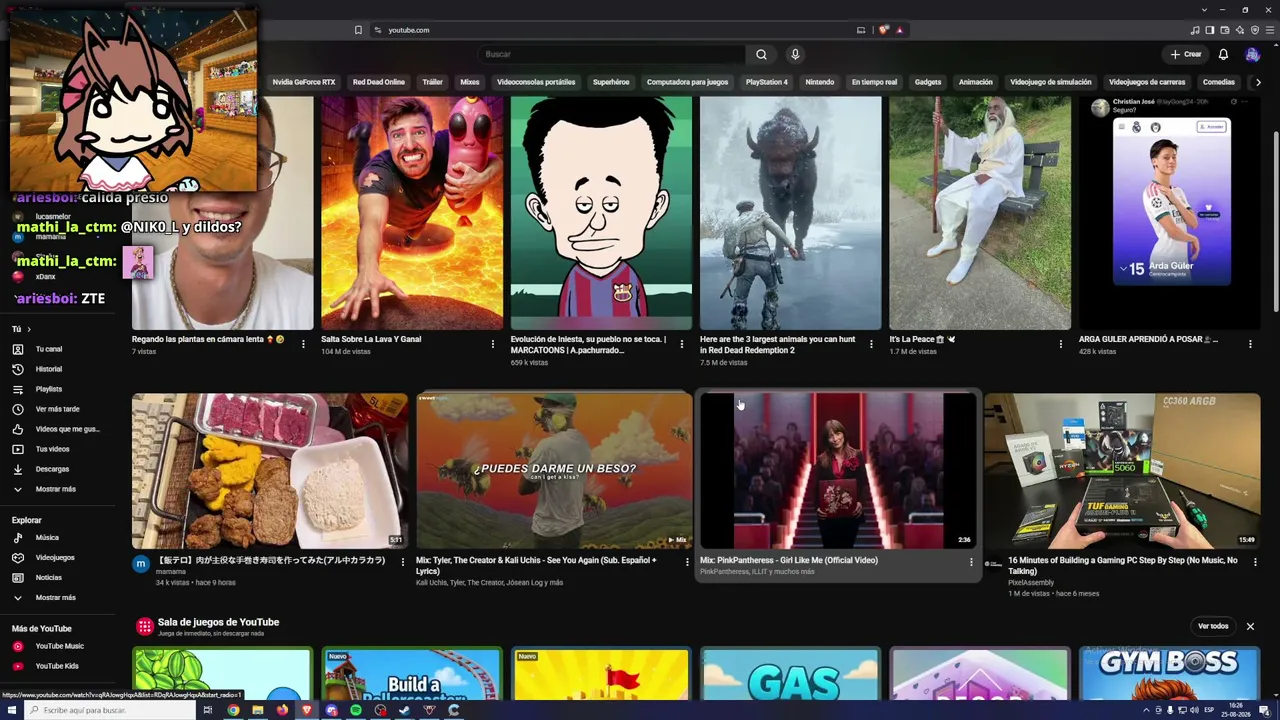Image resolution: width=1280 pixels, height=720 pixels.
Task: Open options for It's La Peace short
Action: point(1061,344)
